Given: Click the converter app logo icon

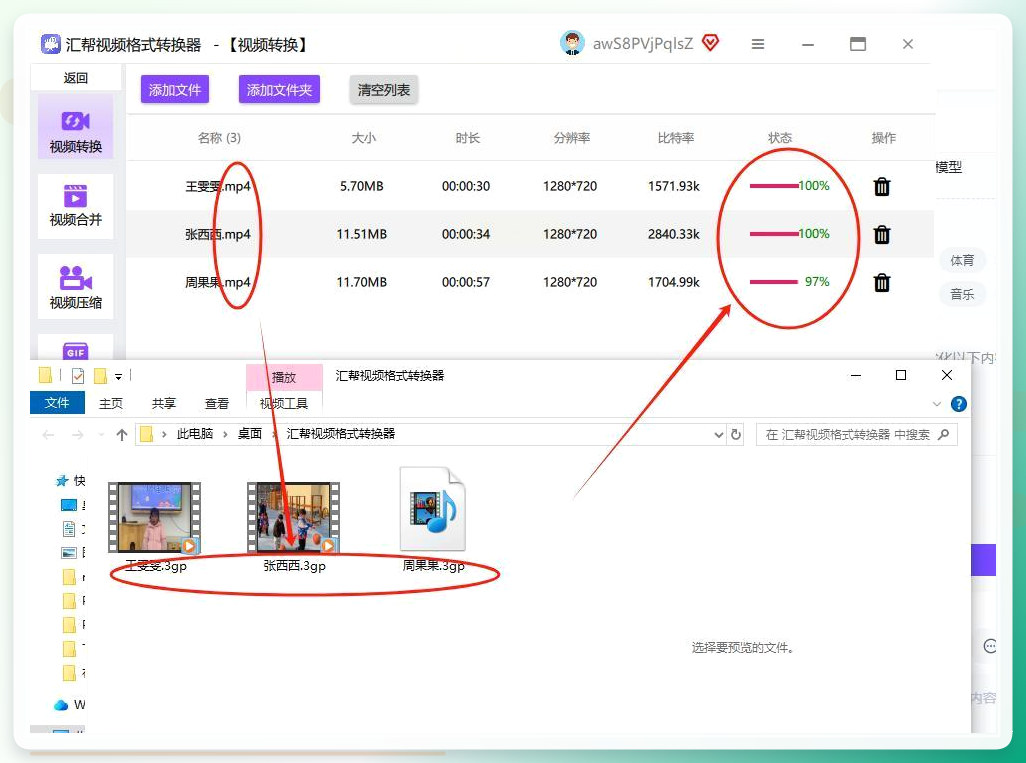Looking at the screenshot, I should pos(50,44).
